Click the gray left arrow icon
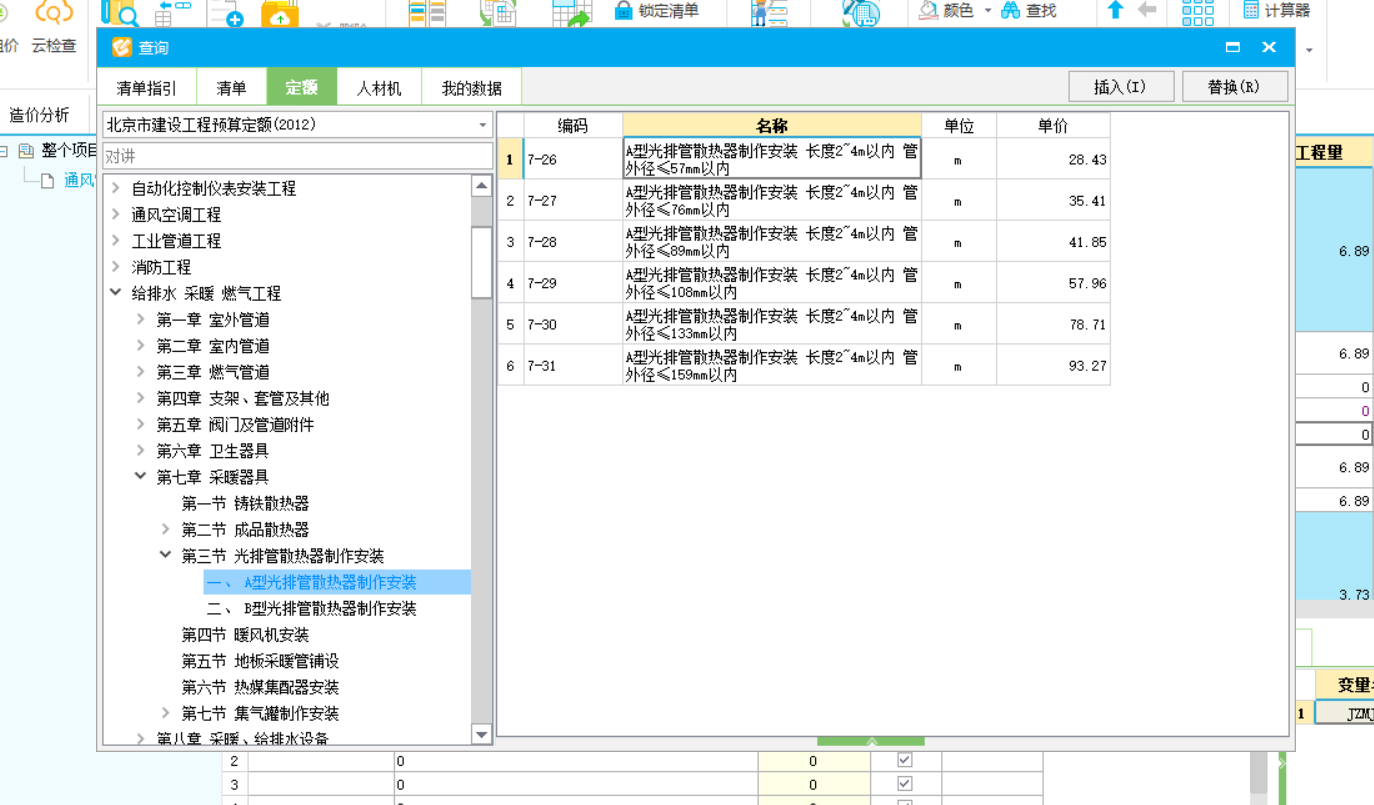The width and height of the screenshot is (1374, 805). click(x=1147, y=11)
